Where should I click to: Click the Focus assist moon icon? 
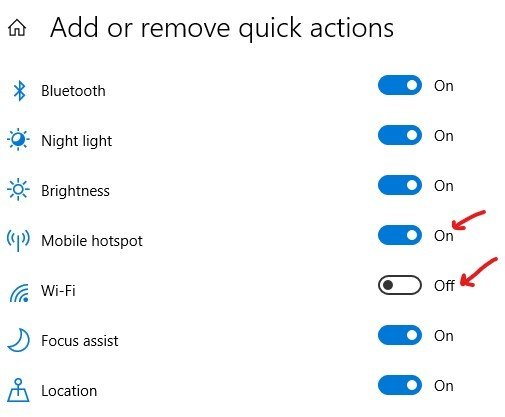(19, 340)
